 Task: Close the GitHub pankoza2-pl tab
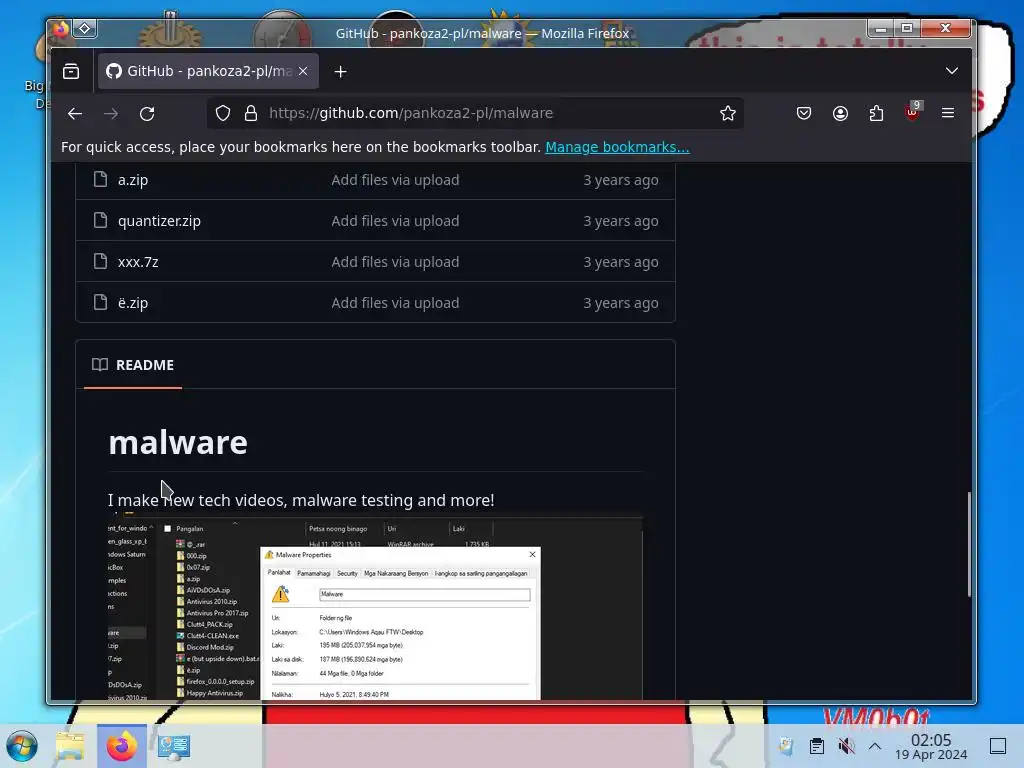303,71
